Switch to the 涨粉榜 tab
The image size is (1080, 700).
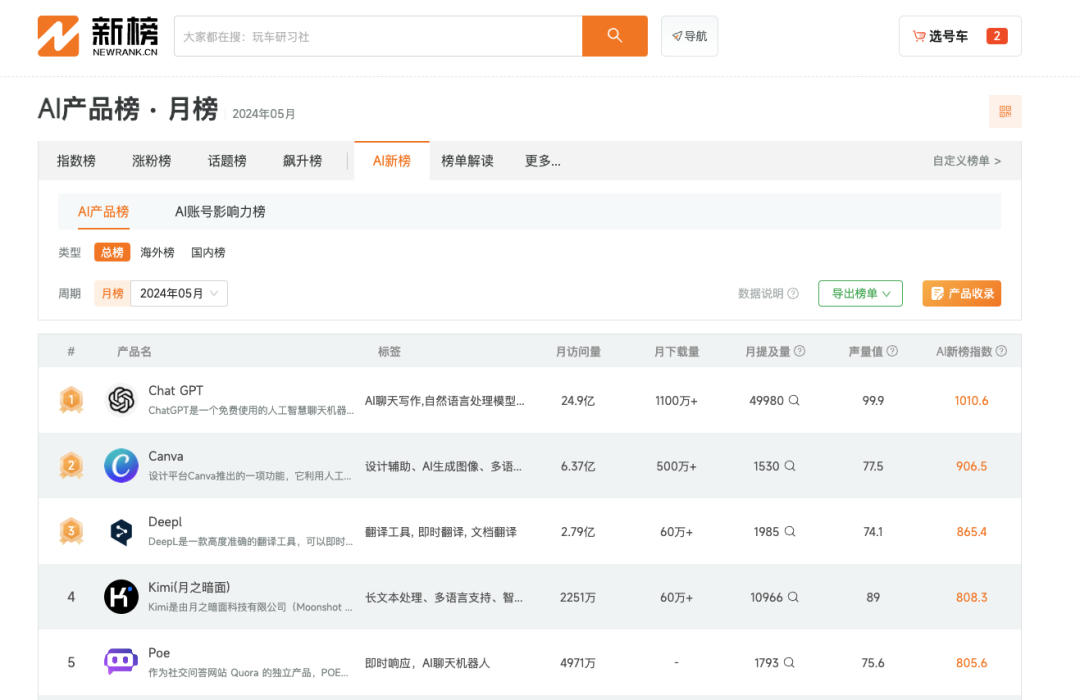coord(152,161)
